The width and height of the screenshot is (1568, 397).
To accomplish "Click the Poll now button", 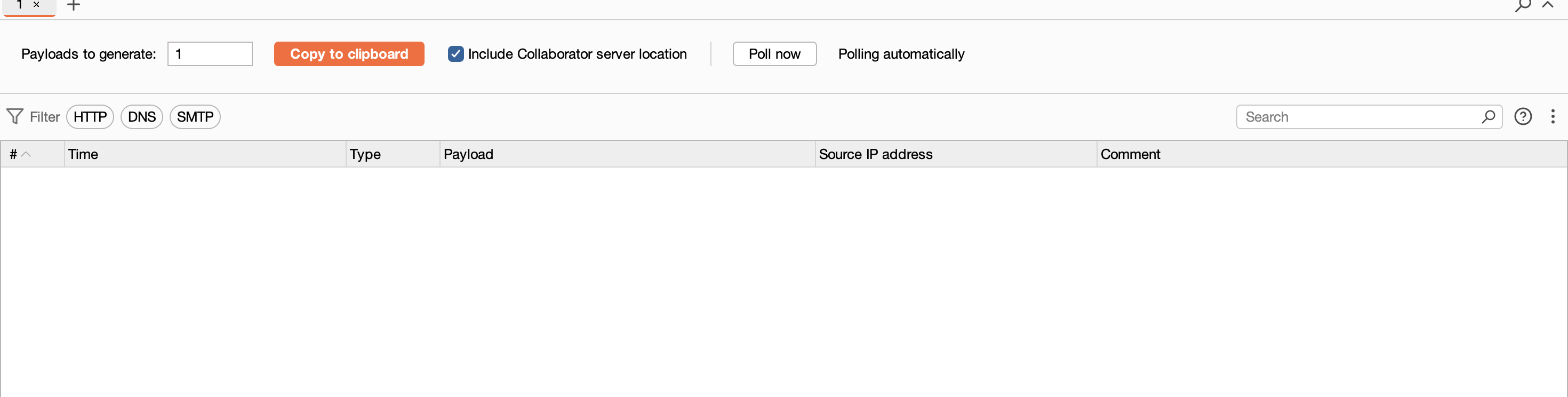I will click(x=774, y=53).
